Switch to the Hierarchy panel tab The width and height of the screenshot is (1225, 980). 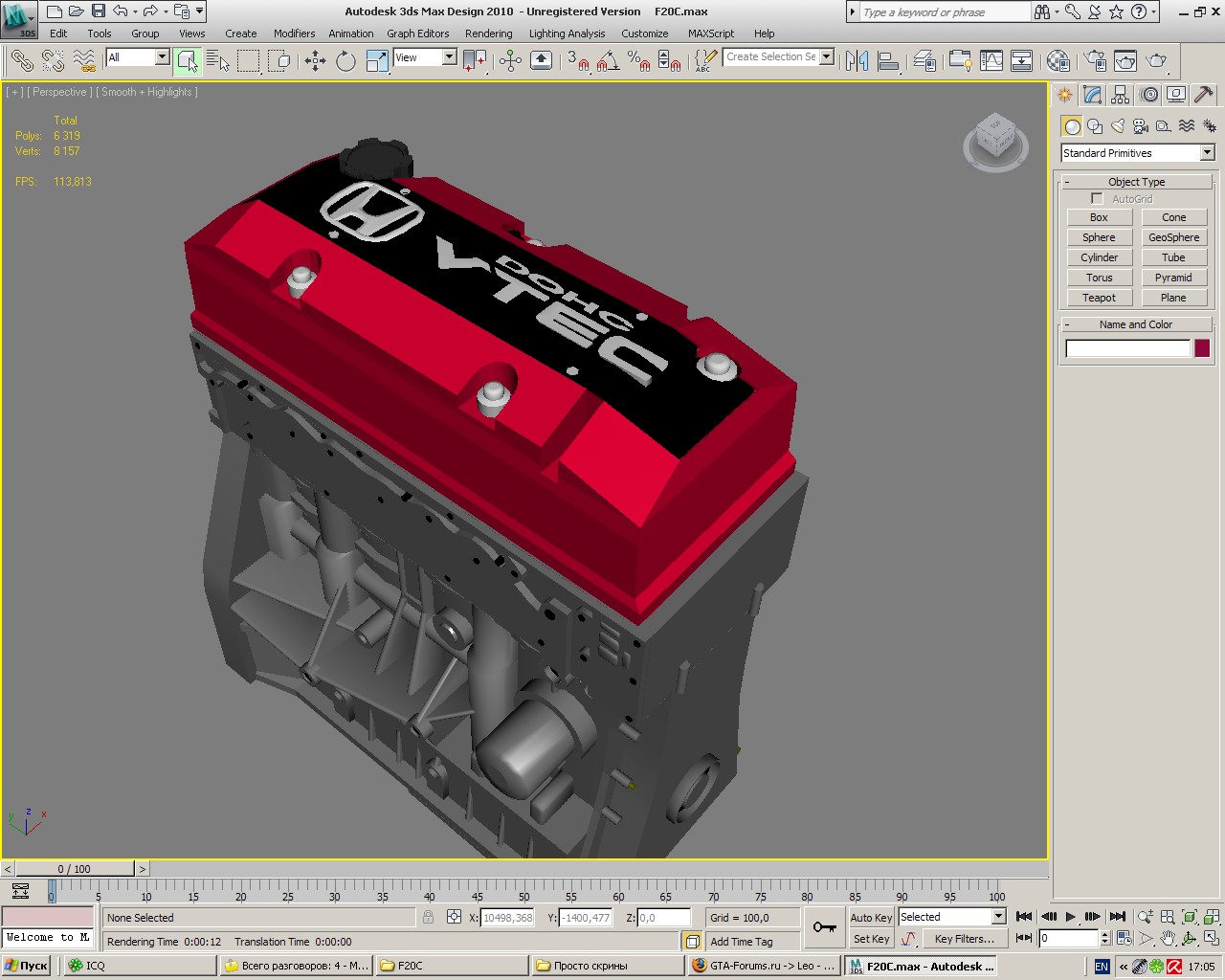(x=1121, y=95)
